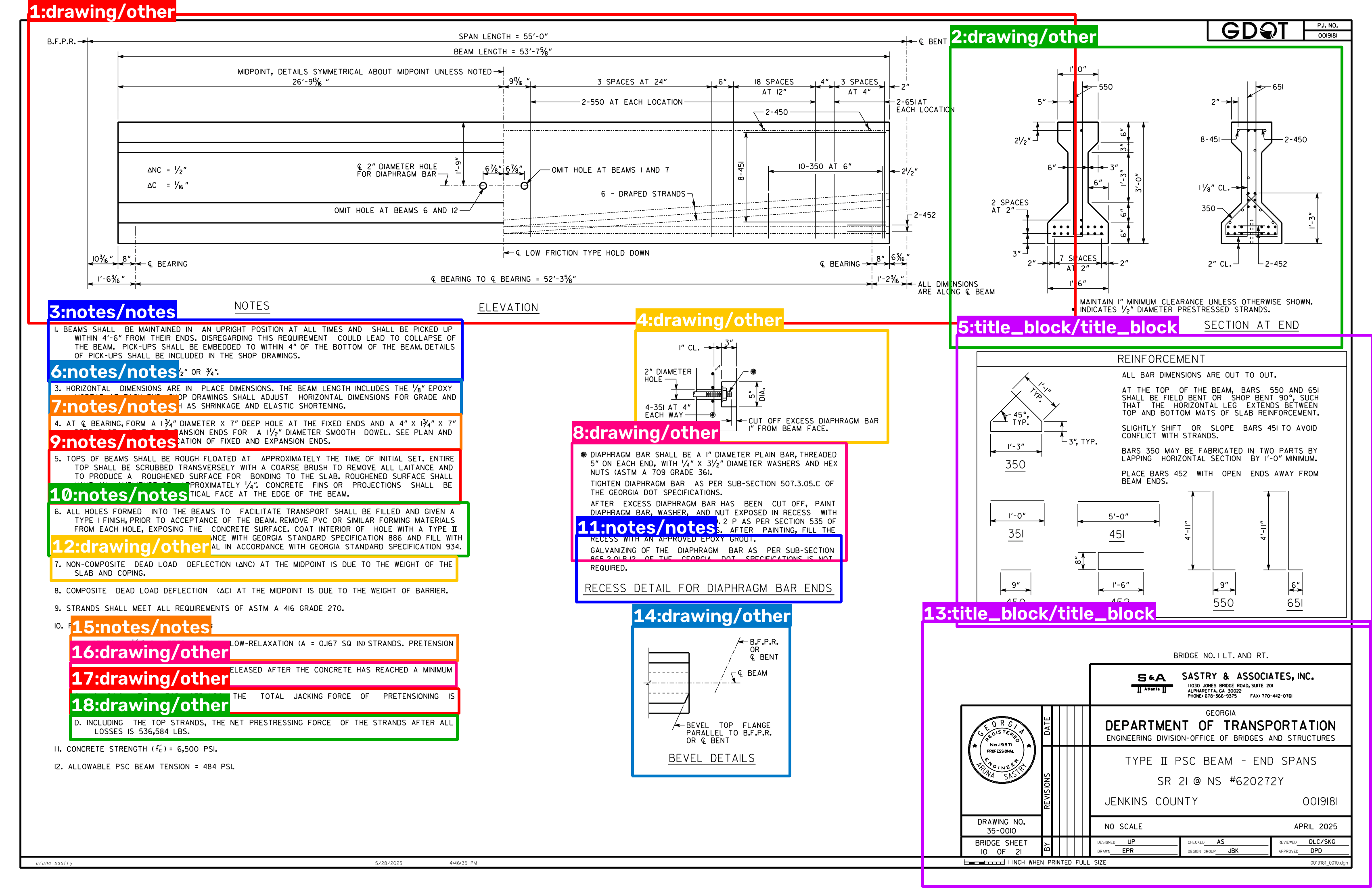Click the 'SECTION AT END' title
The width and height of the screenshot is (1372, 888).
(1251, 325)
